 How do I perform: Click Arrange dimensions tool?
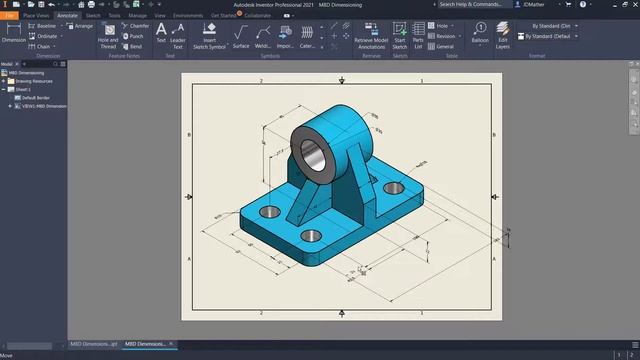pos(80,26)
